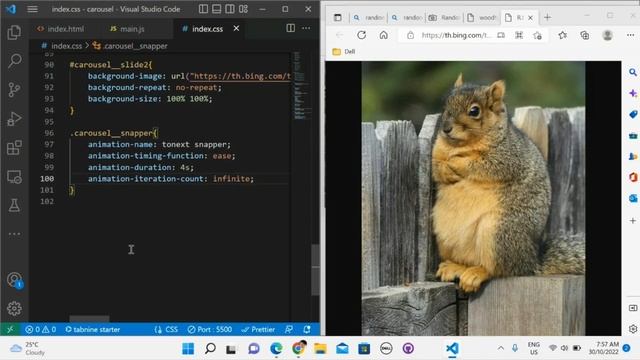Open the Edge profile avatar
Screen dimensions: 640x360
(x=607, y=35)
